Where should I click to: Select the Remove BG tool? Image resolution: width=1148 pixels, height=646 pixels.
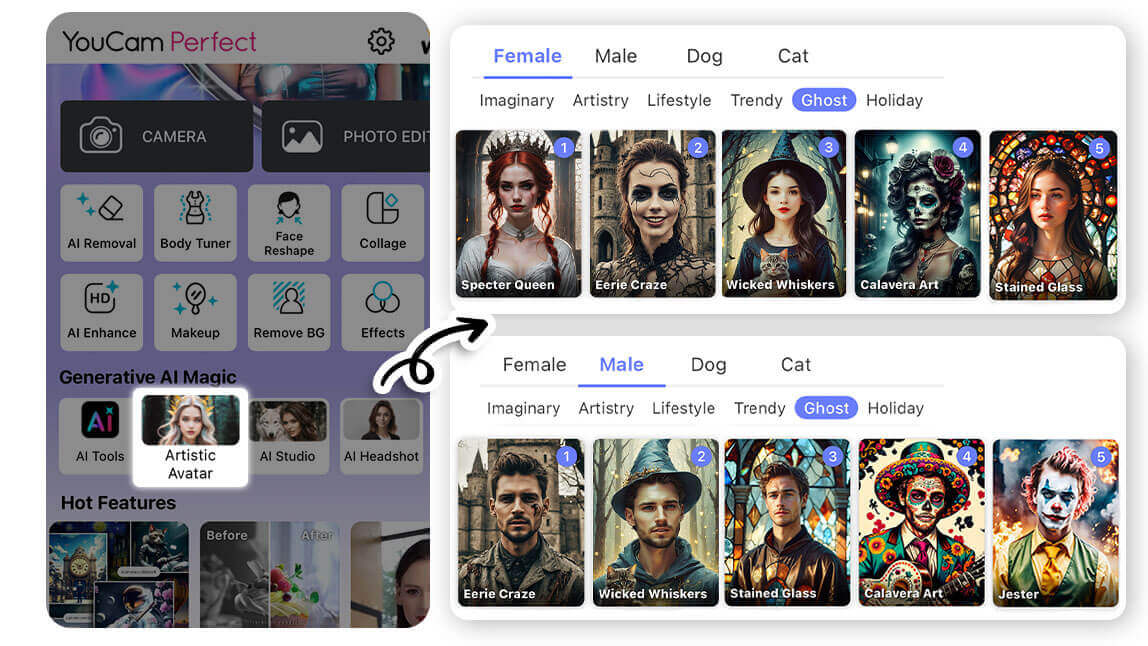tap(289, 312)
